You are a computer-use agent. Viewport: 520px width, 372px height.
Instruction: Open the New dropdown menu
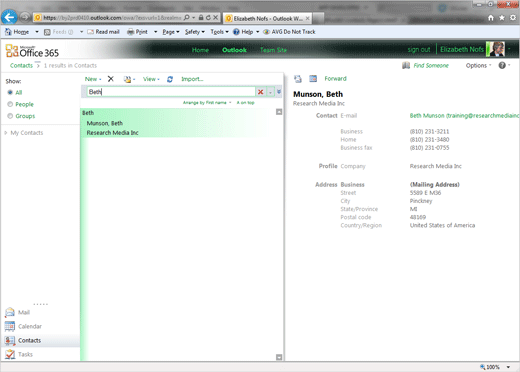(93, 79)
